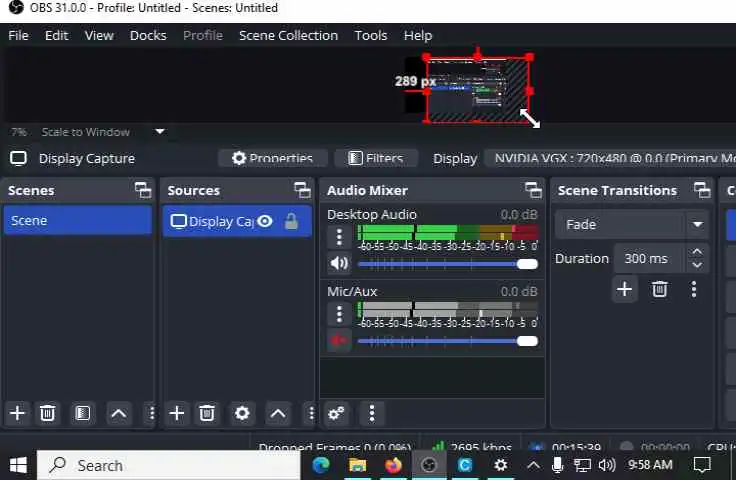Add a new source
The height and width of the screenshot is (480, 736).
coord(176,413)
